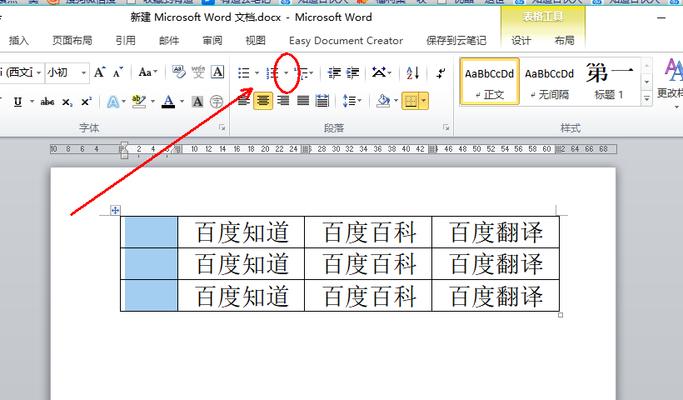Decrease the paragraph indent
Image resolution: width=683 pixels, height=400 pixels.
coord(335,73)
